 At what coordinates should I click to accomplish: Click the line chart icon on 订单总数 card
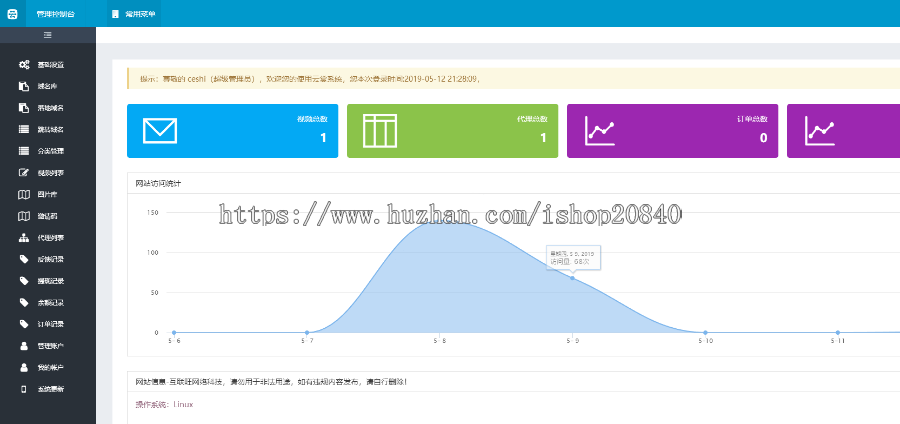click(x=600, y=131)
